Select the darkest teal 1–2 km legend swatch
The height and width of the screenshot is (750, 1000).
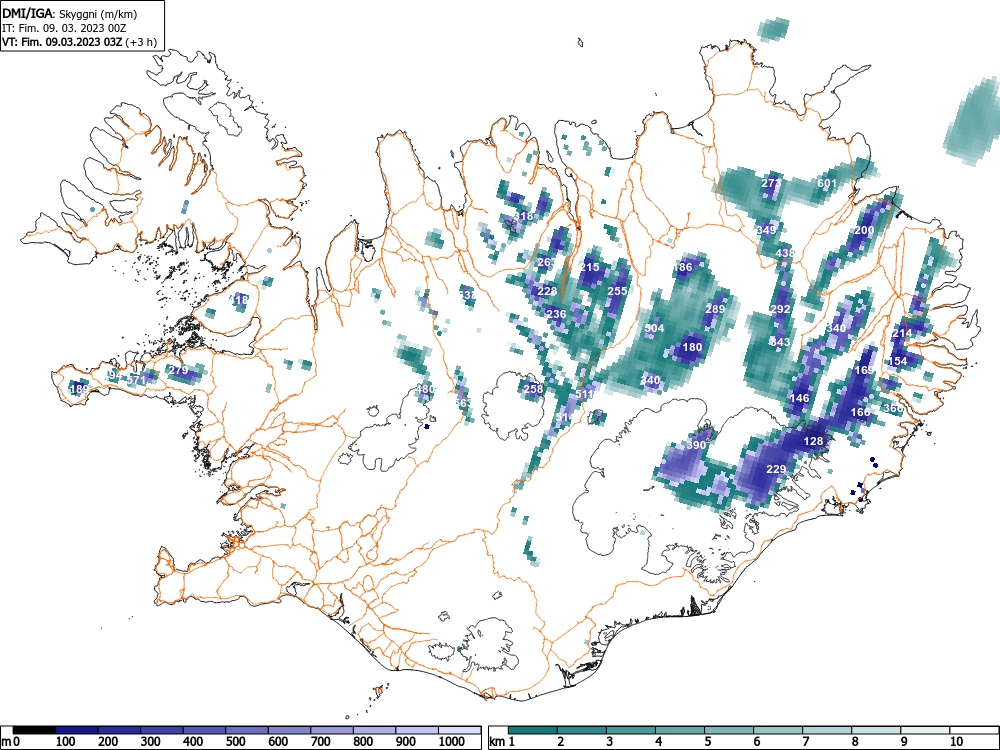[x=533, y=730]
